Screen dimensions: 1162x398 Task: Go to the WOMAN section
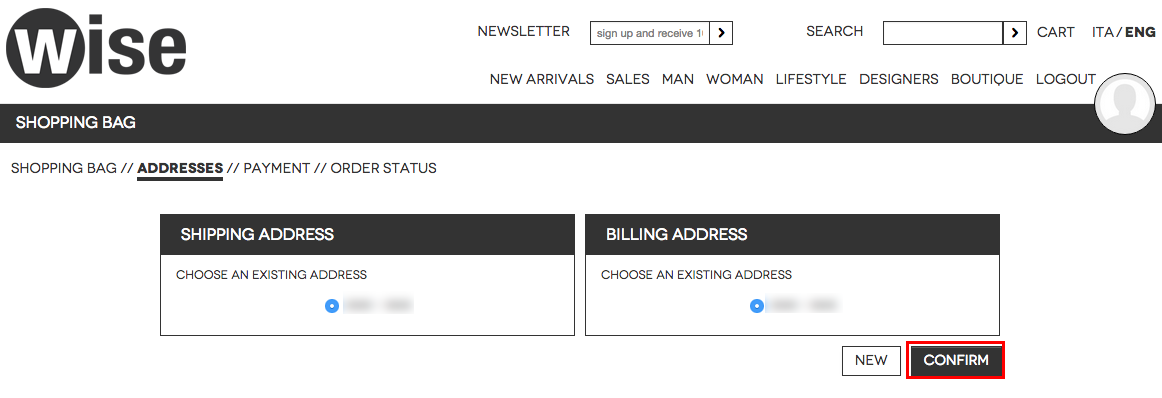(734, 79)
